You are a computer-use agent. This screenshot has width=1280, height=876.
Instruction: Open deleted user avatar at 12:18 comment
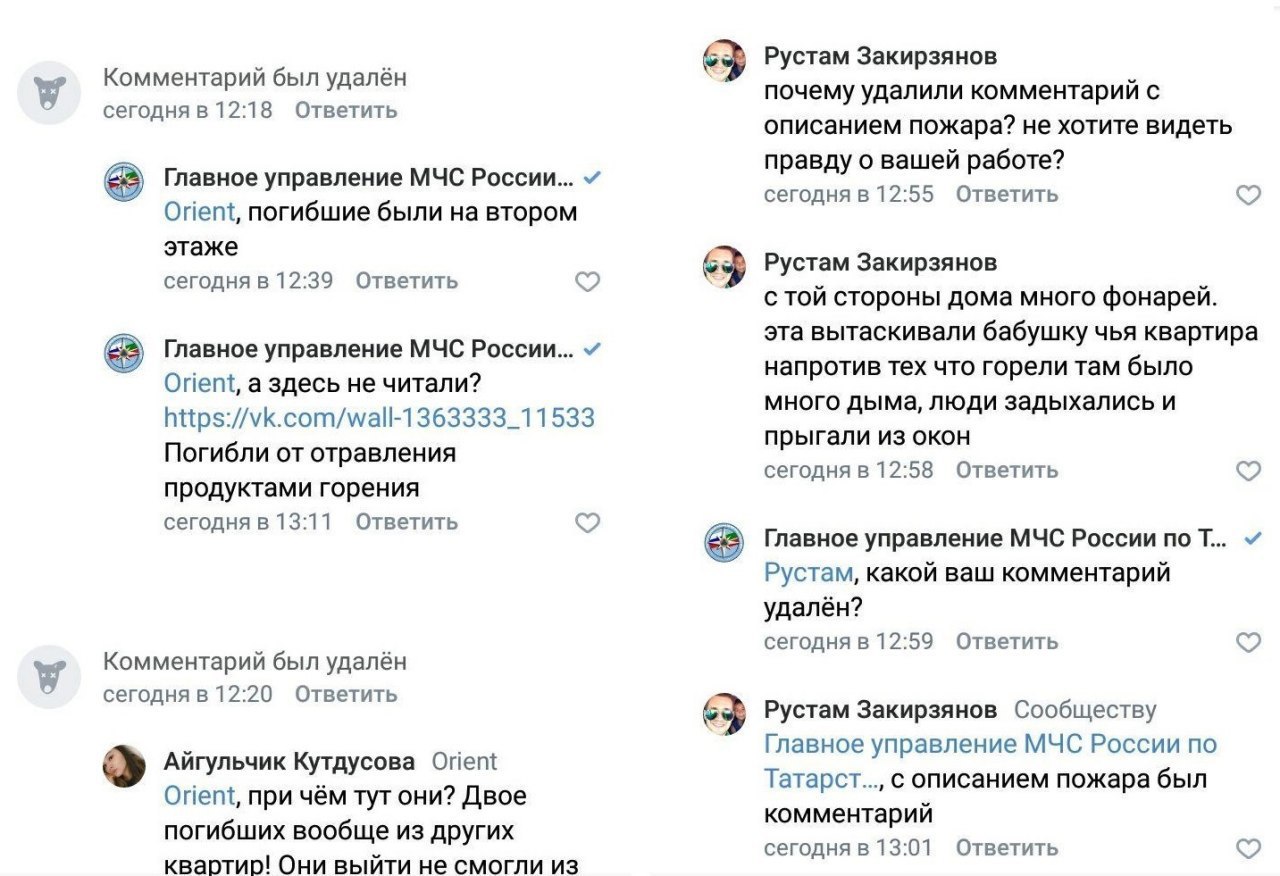pyautogui.click(x=49, y=93)
